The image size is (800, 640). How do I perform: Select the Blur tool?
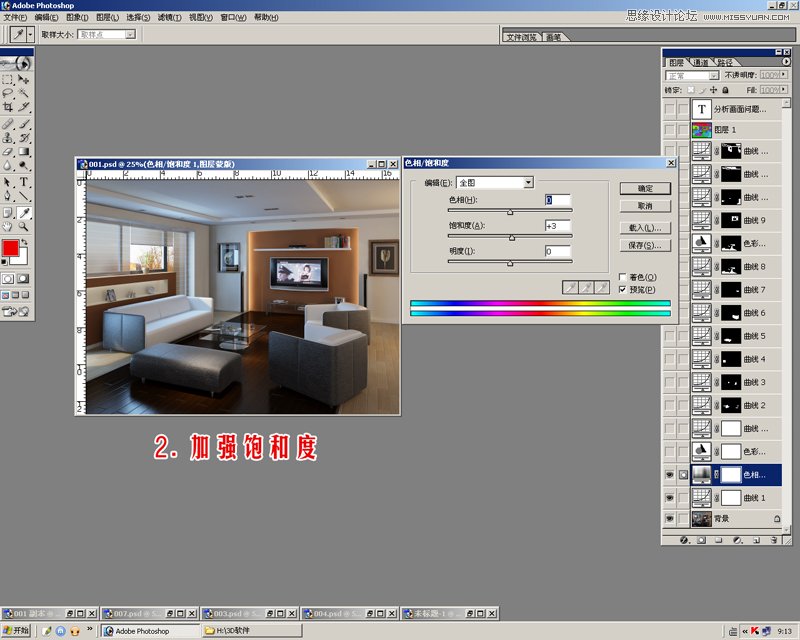point(8,165)
